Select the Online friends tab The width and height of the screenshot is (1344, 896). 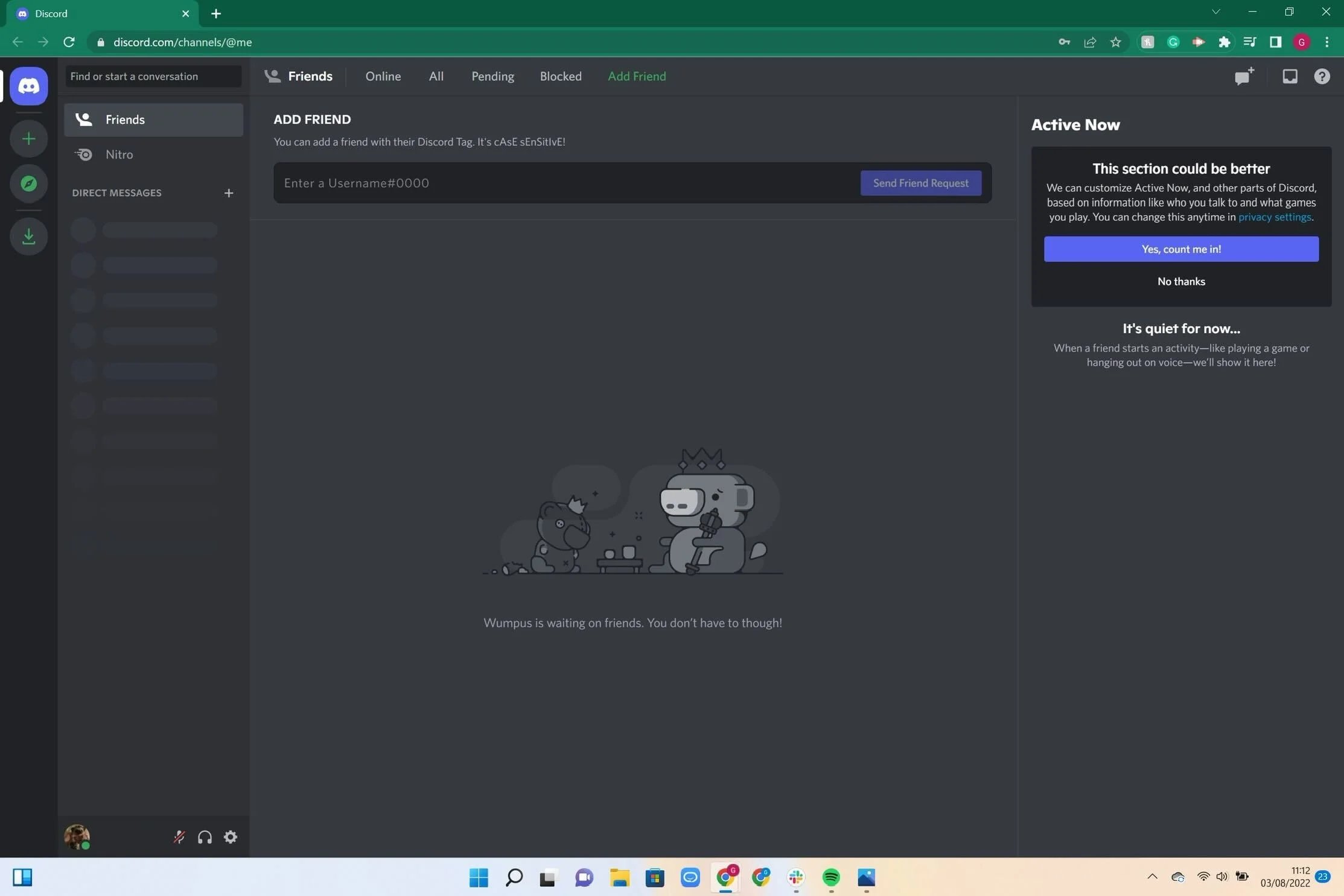(x=383, y=76)
